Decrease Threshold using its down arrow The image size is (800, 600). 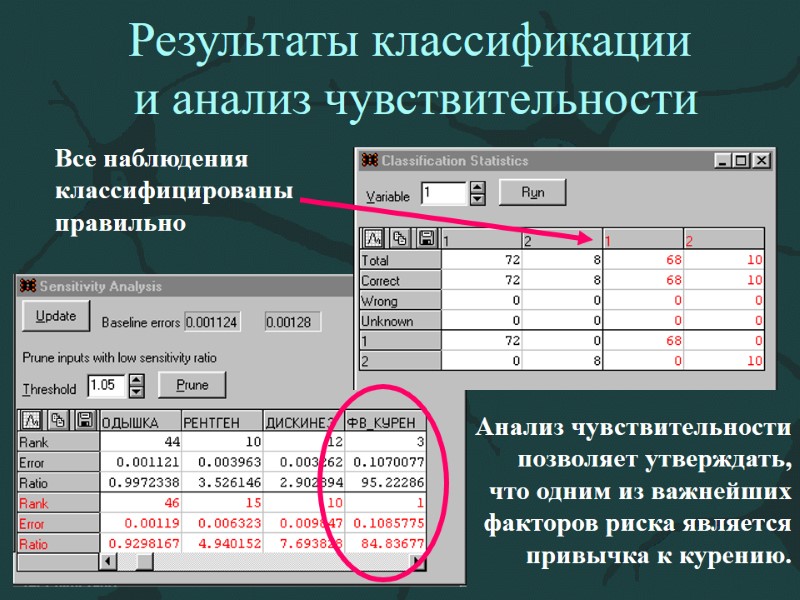135,390
